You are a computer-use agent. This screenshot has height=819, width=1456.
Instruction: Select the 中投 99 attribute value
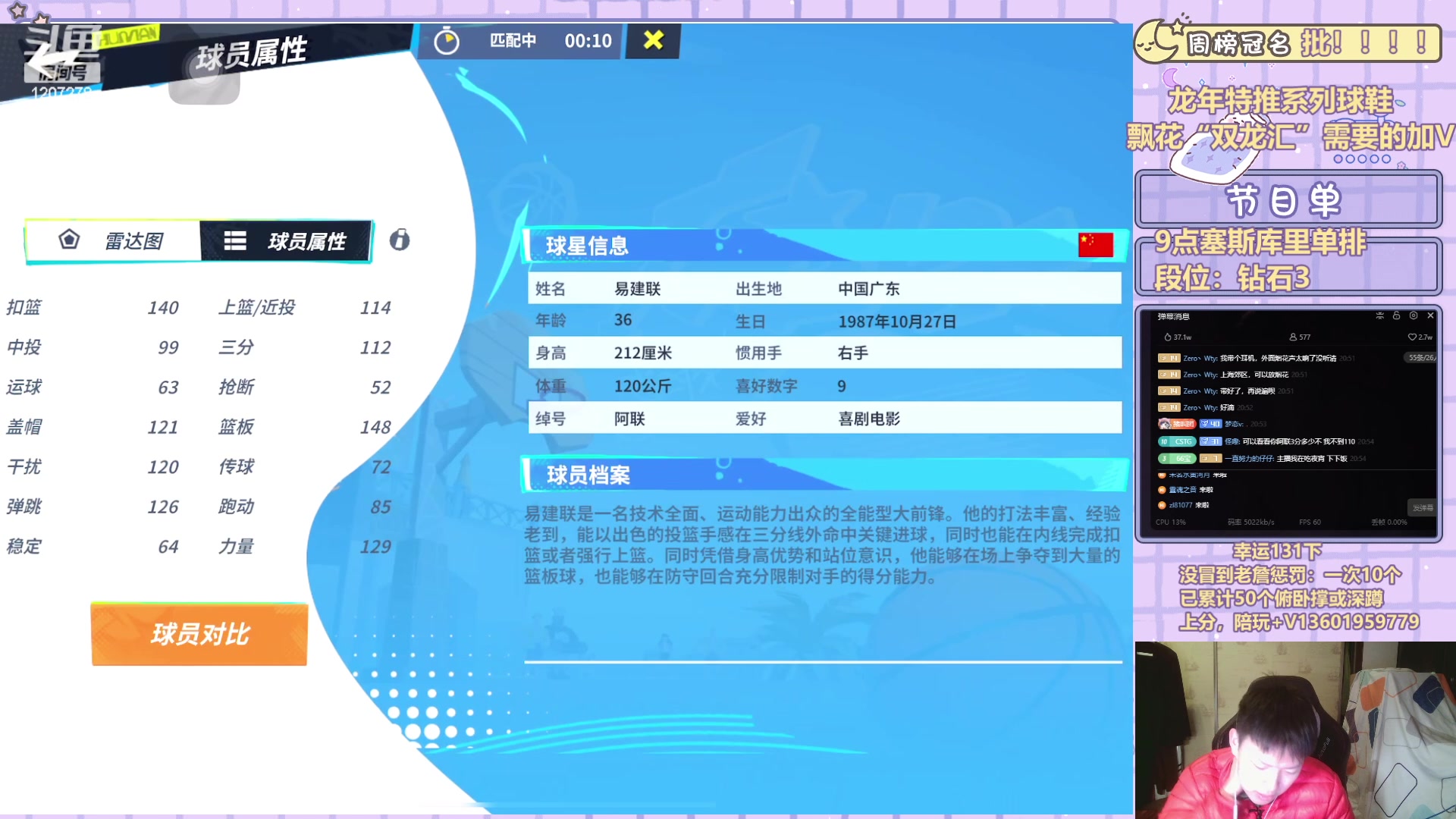pyautogui.click(x=168, y=347)
